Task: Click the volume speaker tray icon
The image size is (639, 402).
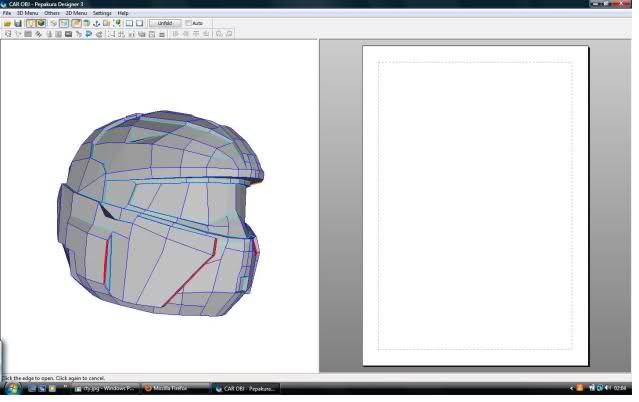Action: click(608, 388)
